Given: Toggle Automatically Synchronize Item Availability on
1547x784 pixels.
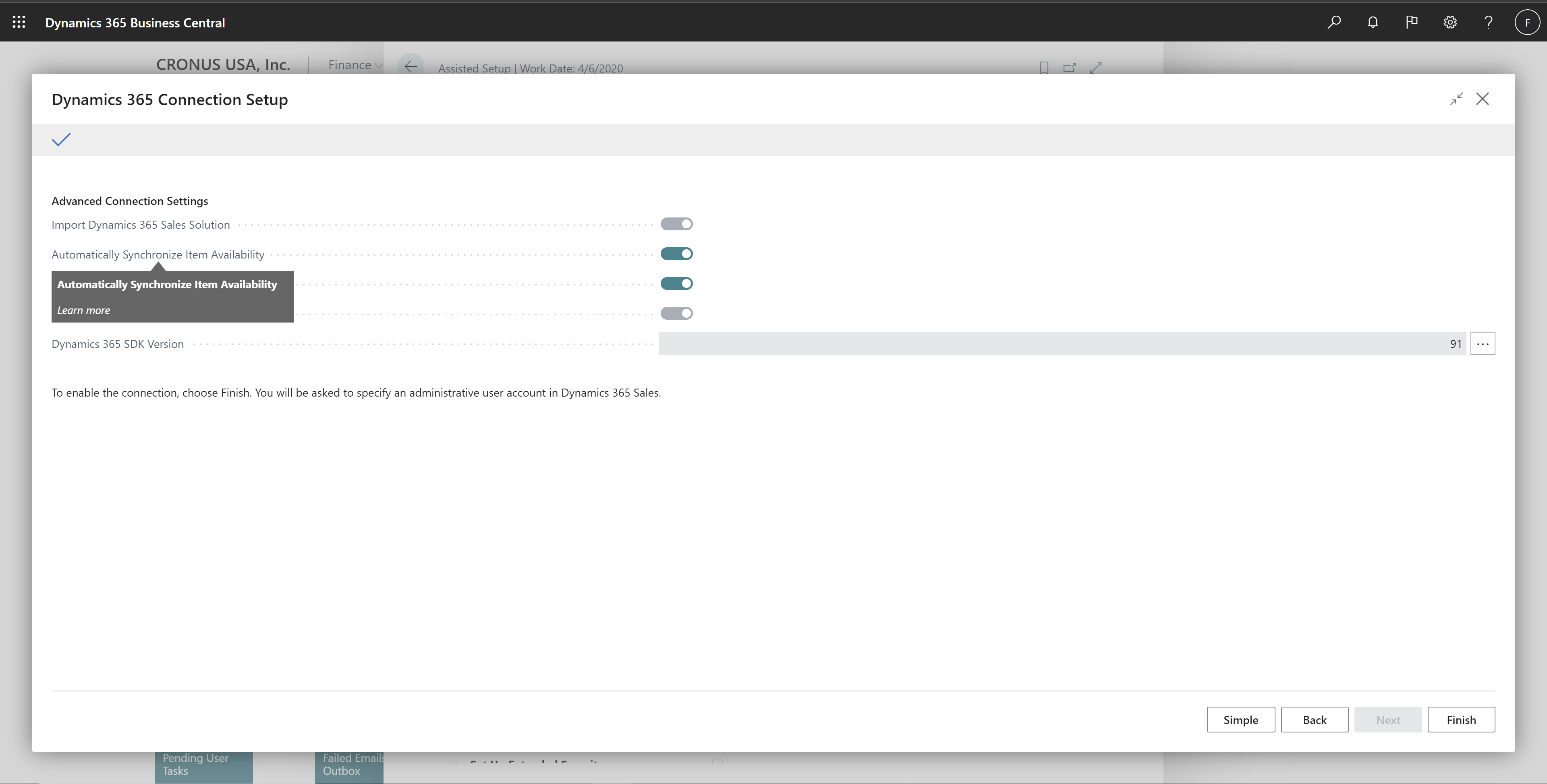Looking at the screenshot, I should tap(676, 253).
